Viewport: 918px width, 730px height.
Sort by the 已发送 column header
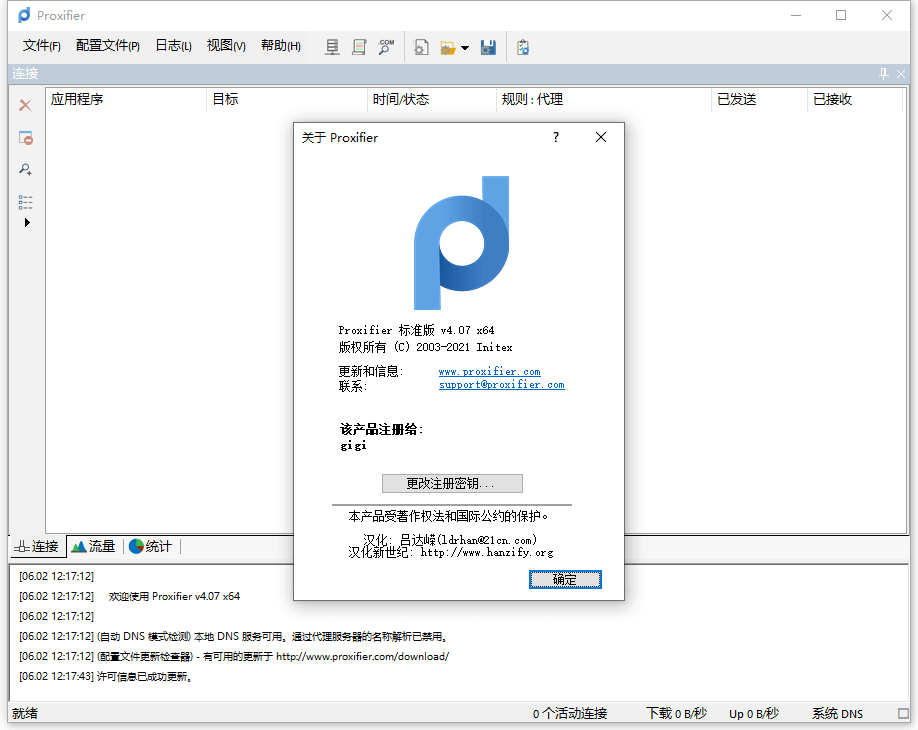760,100
